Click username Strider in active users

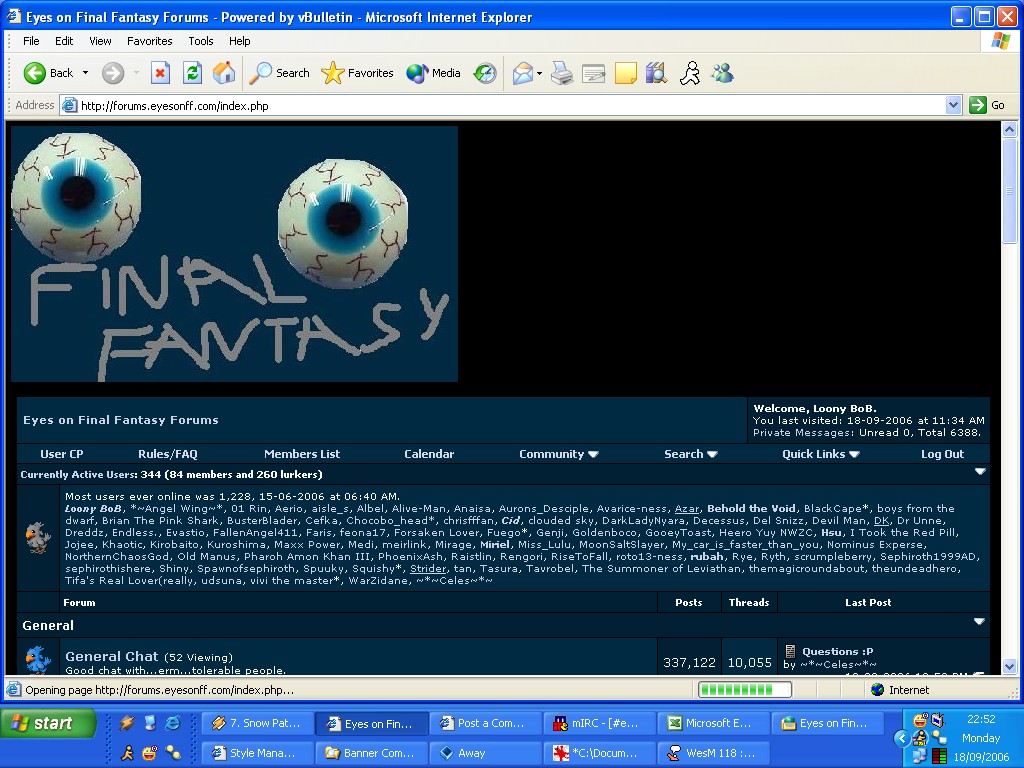click(428, 568)
